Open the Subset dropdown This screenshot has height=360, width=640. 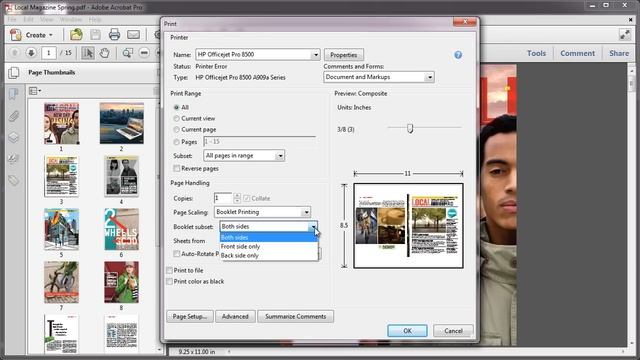[280, 156]
